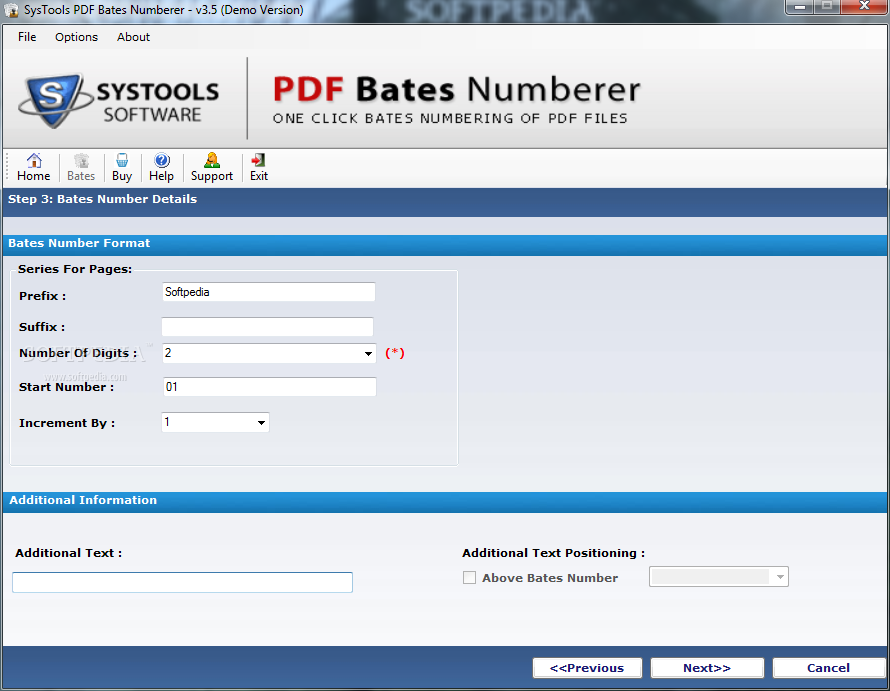Close the PDF Bates Numberer window
The width and height of the screenshot is (890, 691).
click(864, 6)
